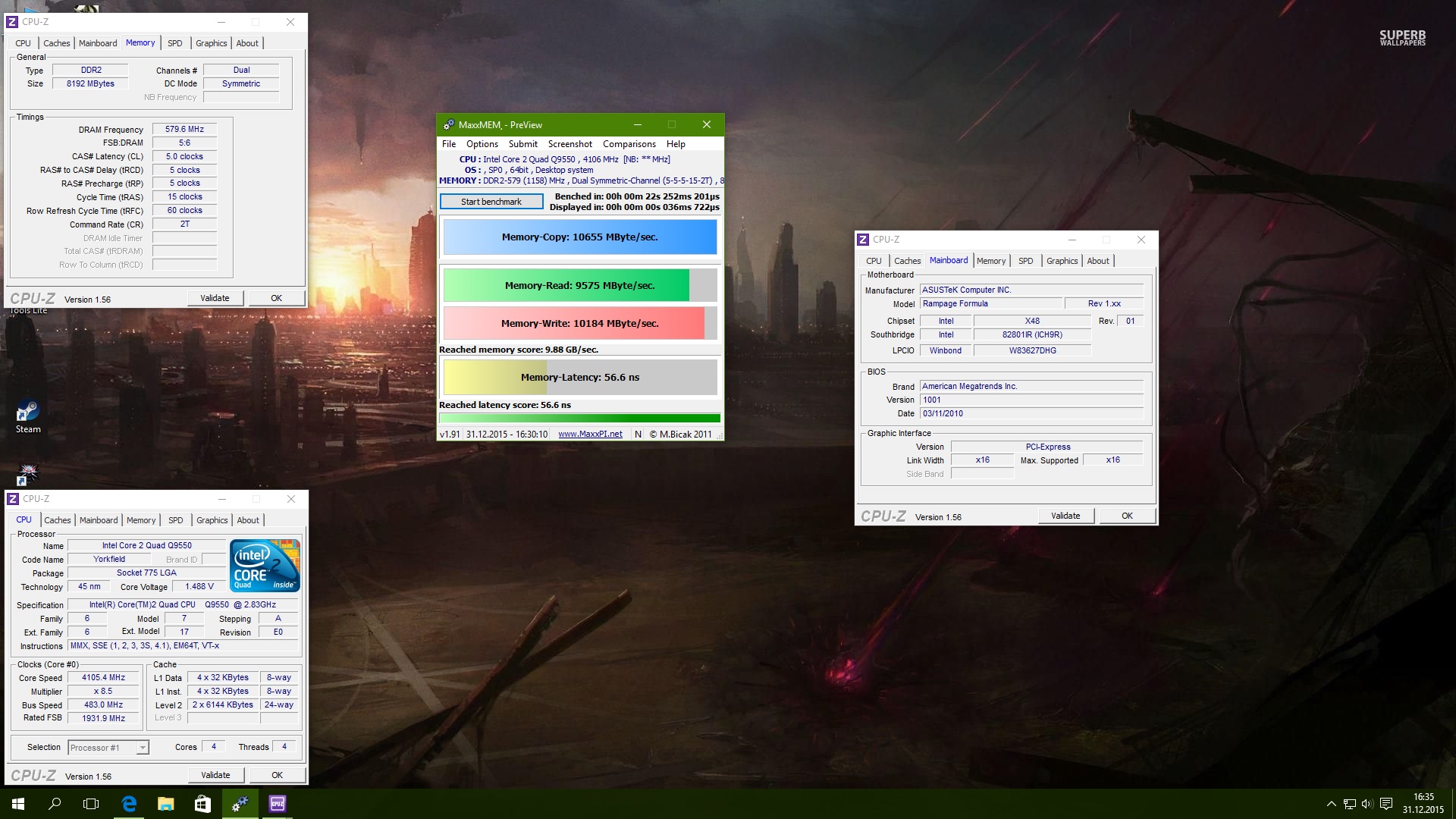Open the Windows Store taskbar icon

(202, 804)
